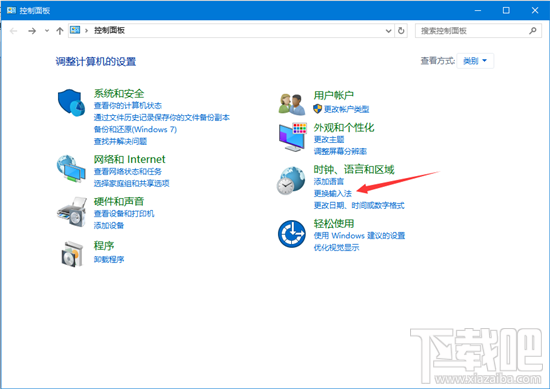Open the 外观和个性化 monitor icon
Image resolution: width=550 pixels, height=389 pixels.
click(293, 137)
